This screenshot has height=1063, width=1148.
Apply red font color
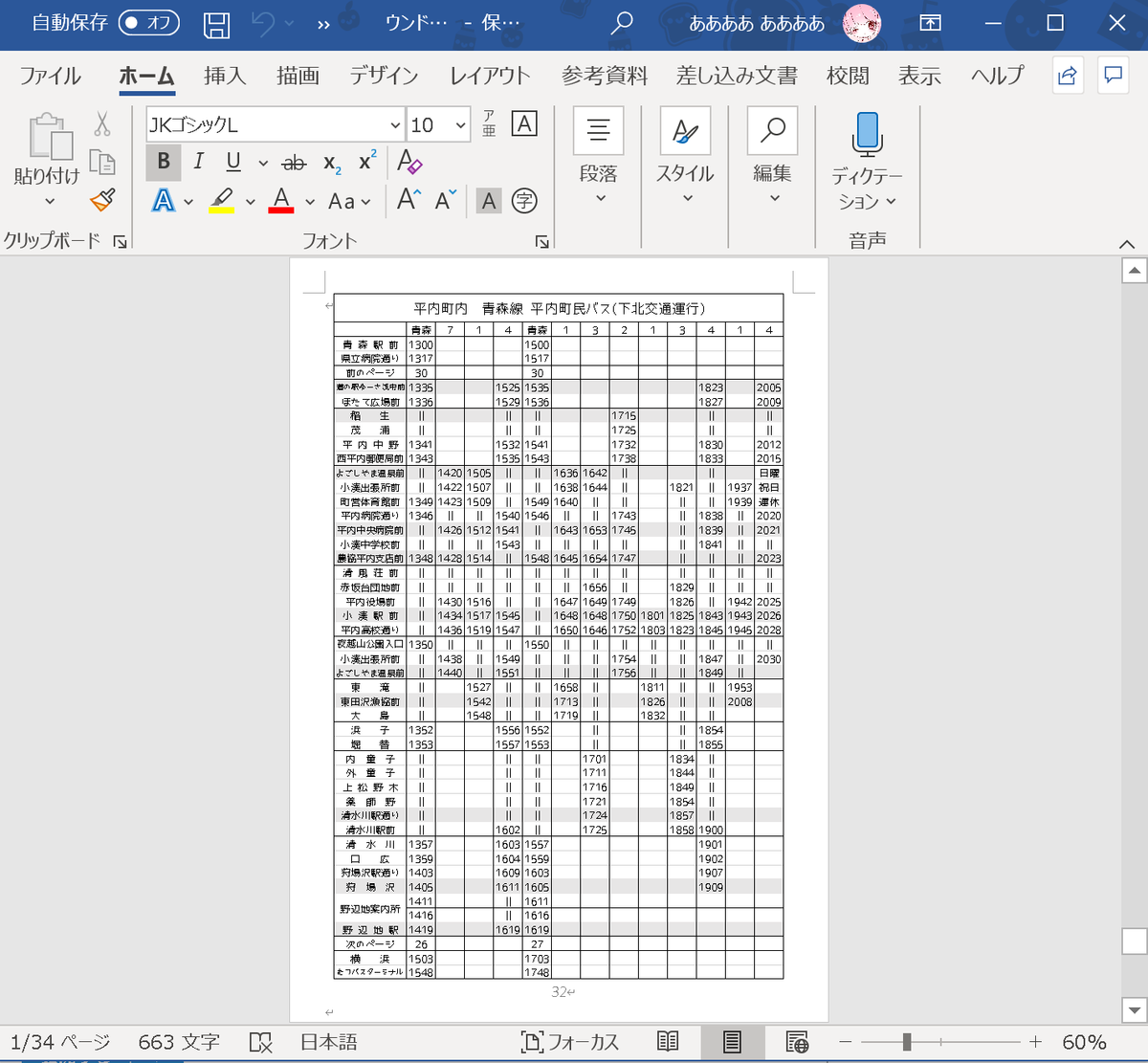point(281,201)
